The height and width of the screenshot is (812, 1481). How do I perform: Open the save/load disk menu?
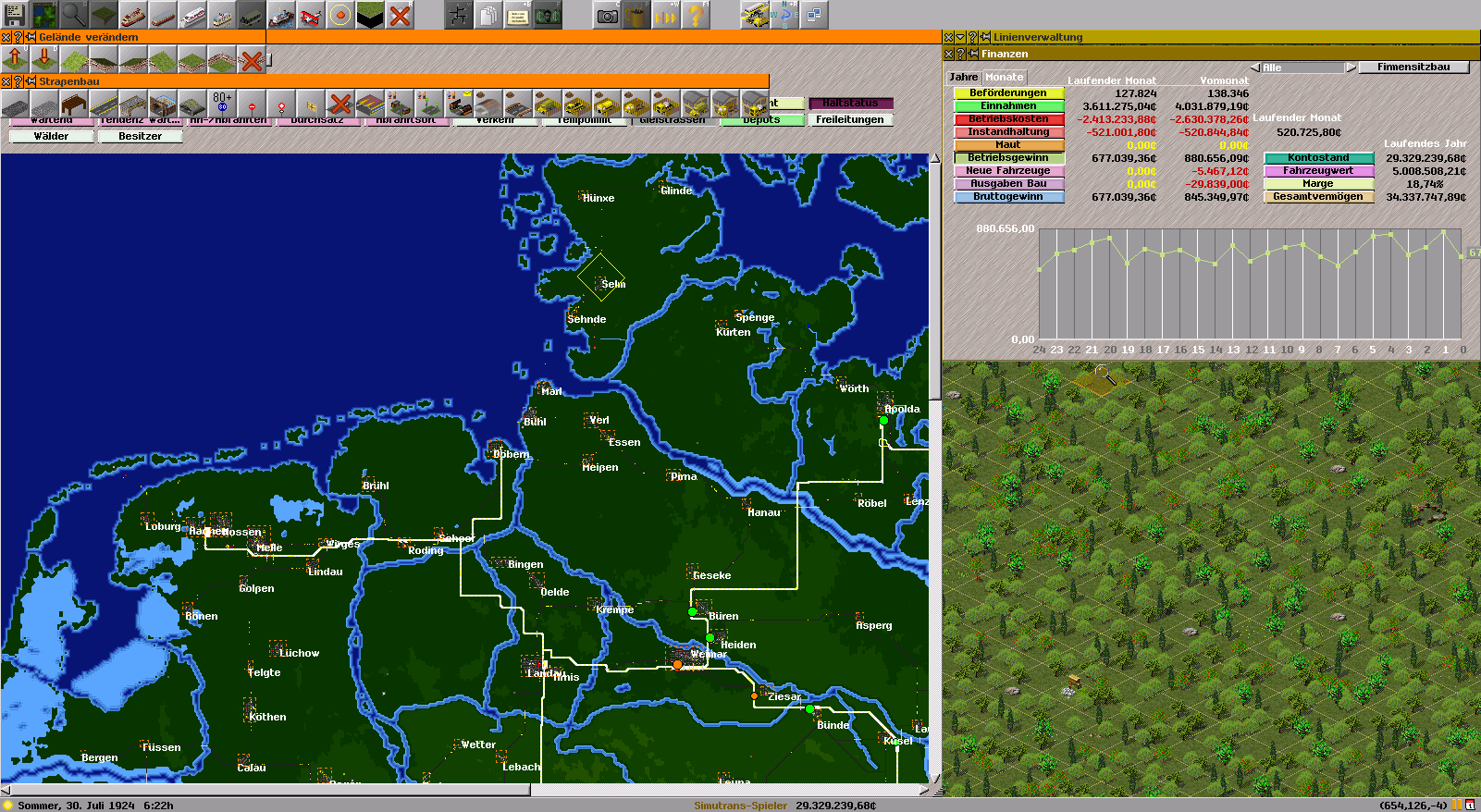point(15,15)
